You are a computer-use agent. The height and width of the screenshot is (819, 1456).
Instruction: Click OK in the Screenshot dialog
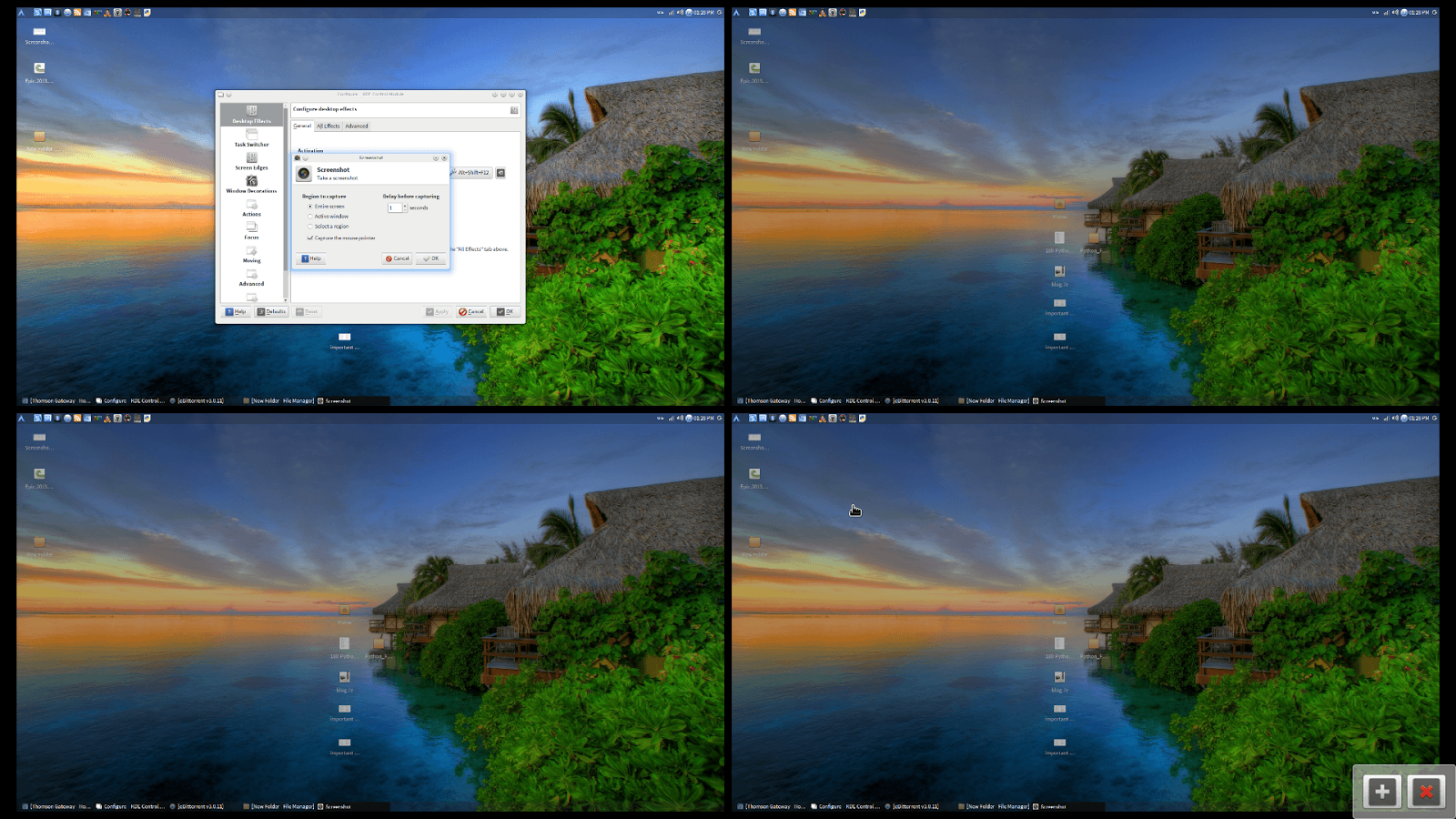[x=431, y=258]
